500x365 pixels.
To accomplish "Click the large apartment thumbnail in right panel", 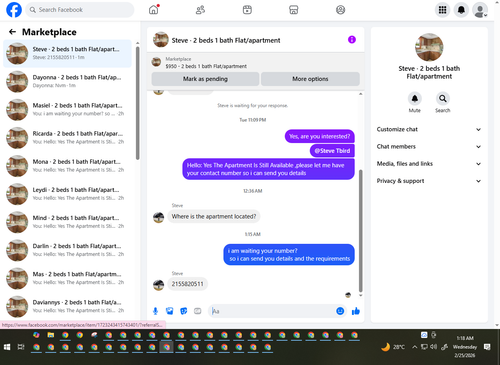I will tap(429, 47).
